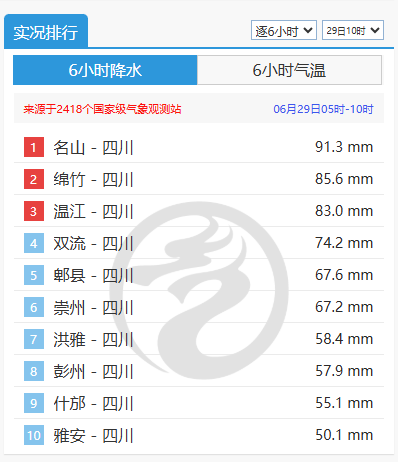
Task: Select station 什邡 - 四川
Action: coord(93,403)
